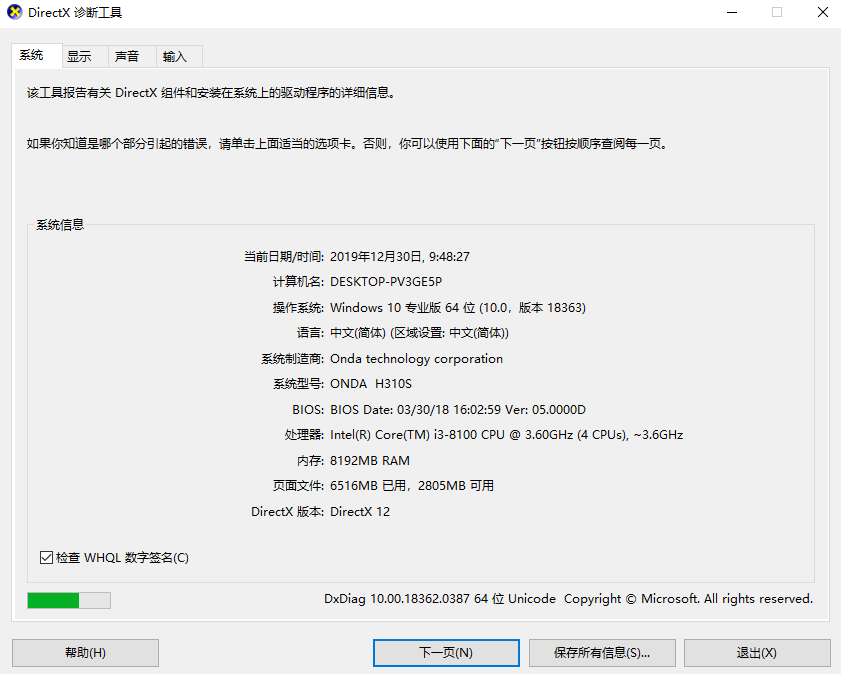The image size is (841, 674).
Task: Click the 帮助(H) button
Action: [x=84, y=652]
